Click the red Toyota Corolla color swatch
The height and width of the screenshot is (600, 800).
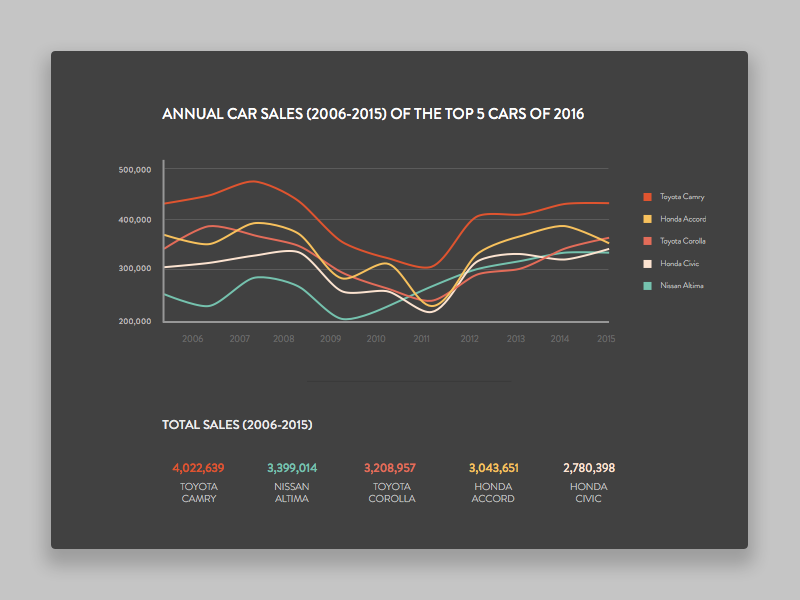(x=648, y=240)
